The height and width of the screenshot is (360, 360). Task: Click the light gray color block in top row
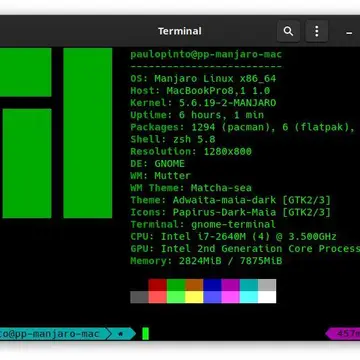(267, 285)
